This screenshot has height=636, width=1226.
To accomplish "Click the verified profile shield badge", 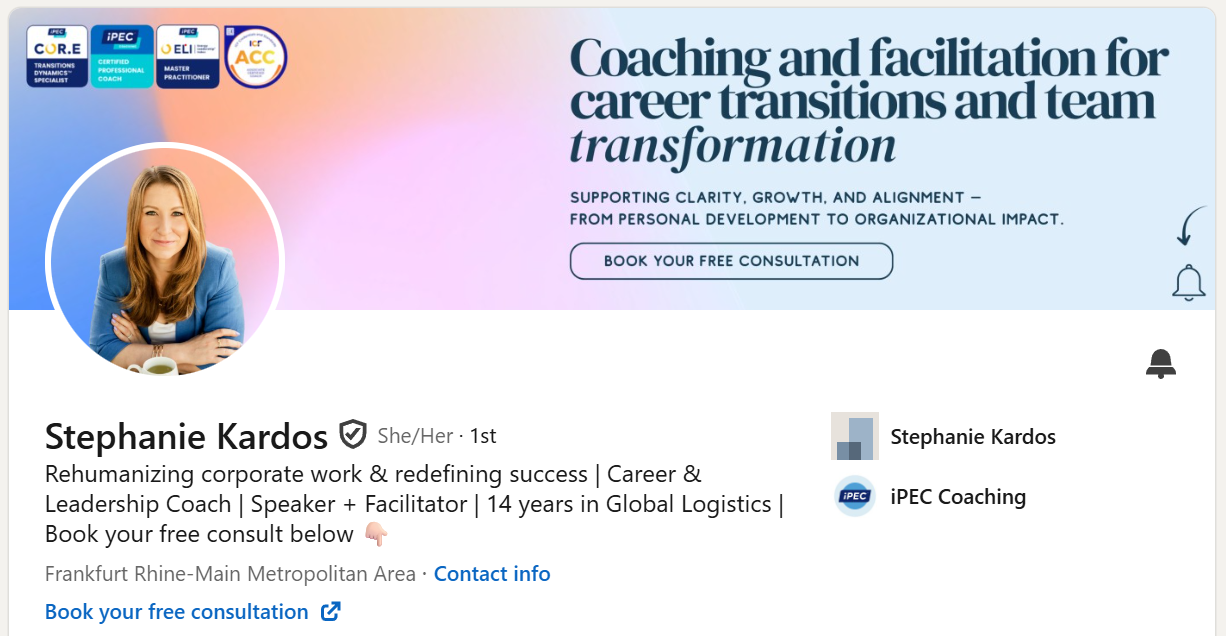I will point(354,434).
